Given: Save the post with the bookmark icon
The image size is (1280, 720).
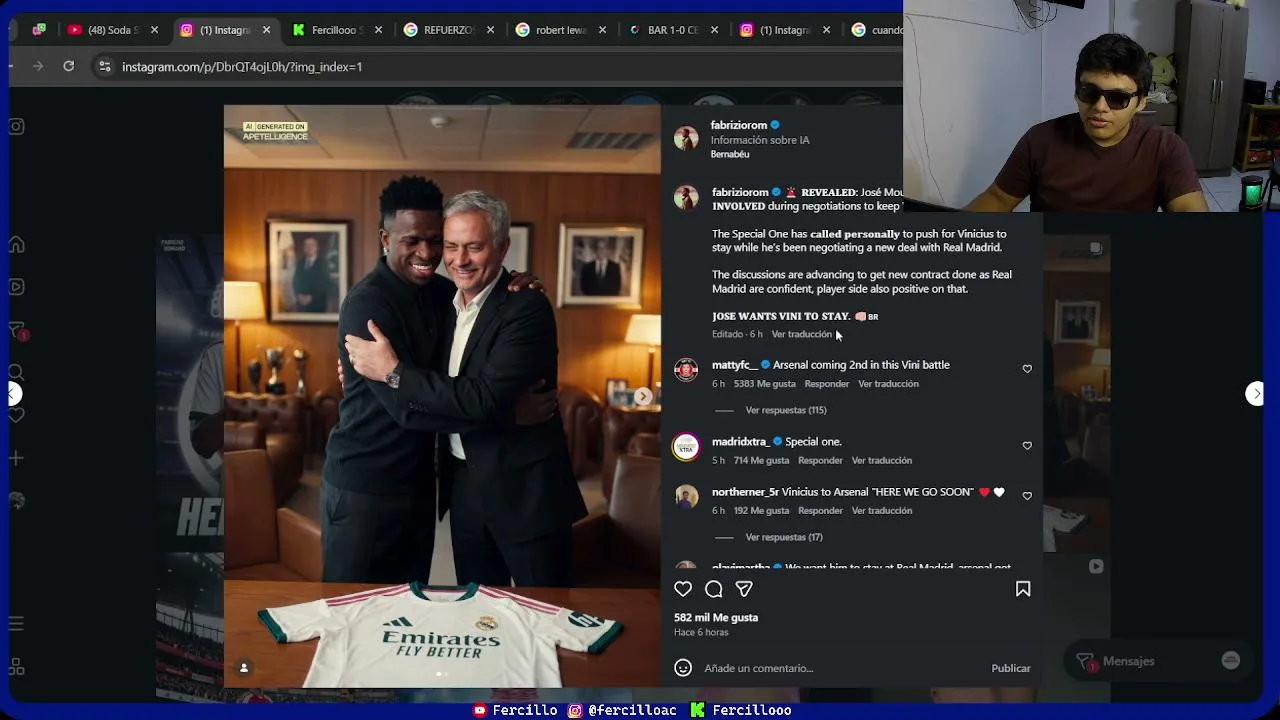Looking at the screenshot, I should (x=1023, y=589).
